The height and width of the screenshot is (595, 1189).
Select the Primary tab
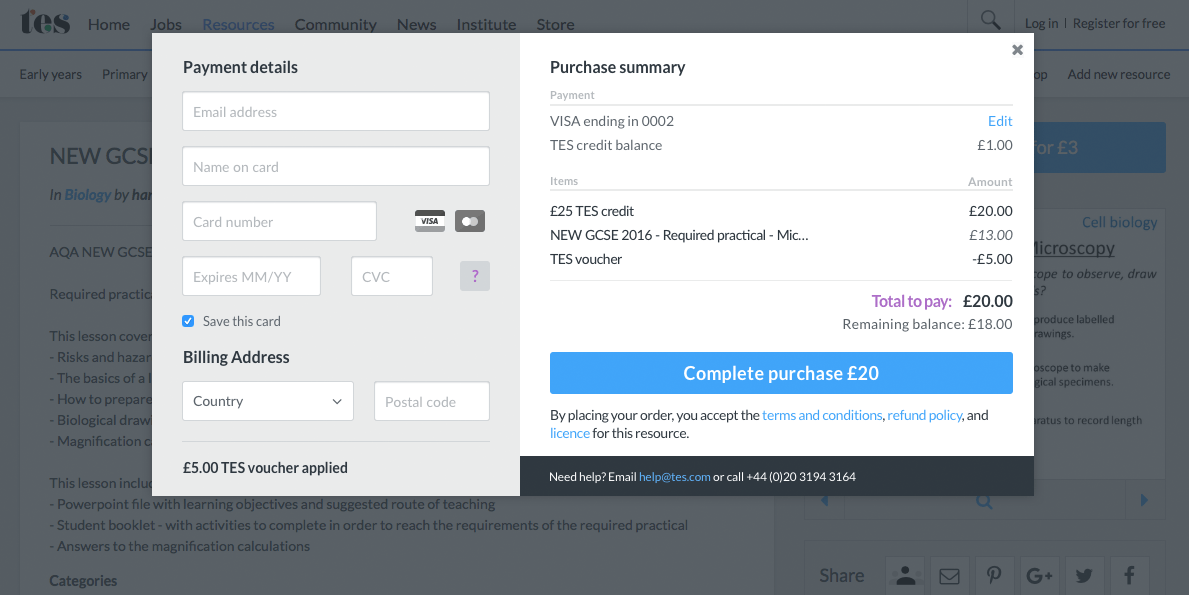pos(125,74)
